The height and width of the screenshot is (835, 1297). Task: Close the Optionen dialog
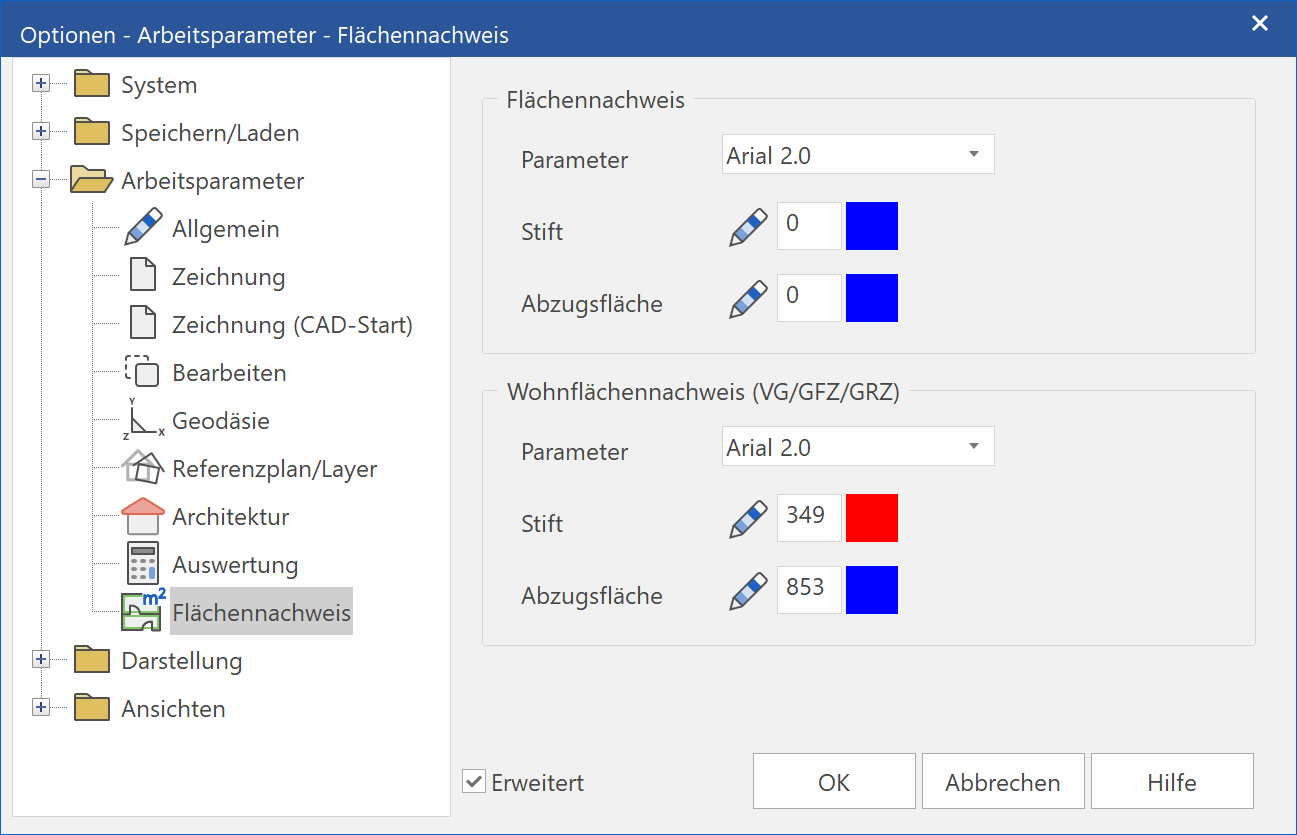[x=1260, y=23]
